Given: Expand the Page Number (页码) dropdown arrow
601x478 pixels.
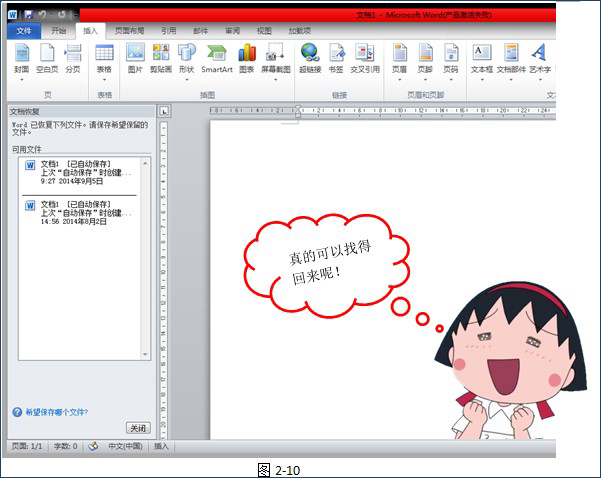Looking at the screenshot, I should point(451,80).
